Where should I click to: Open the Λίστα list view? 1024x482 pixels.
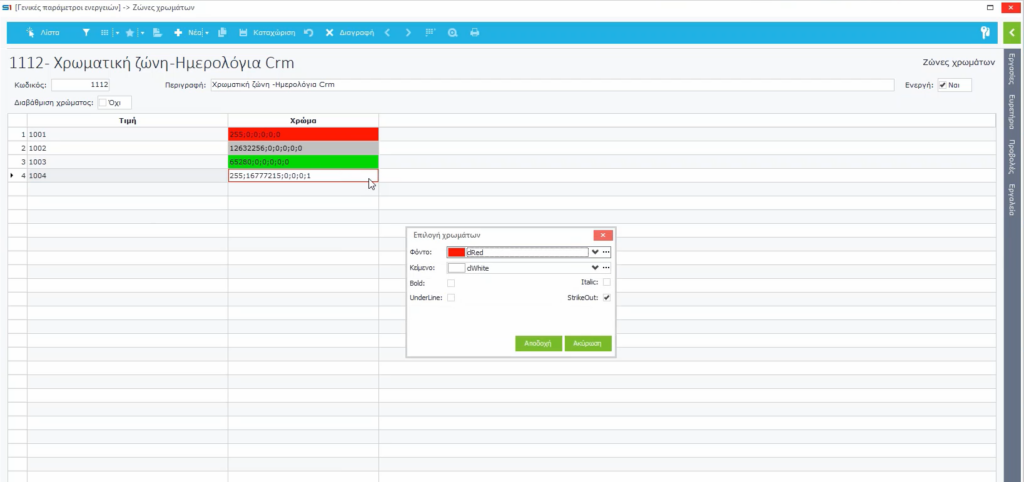(x=42, y=32)
